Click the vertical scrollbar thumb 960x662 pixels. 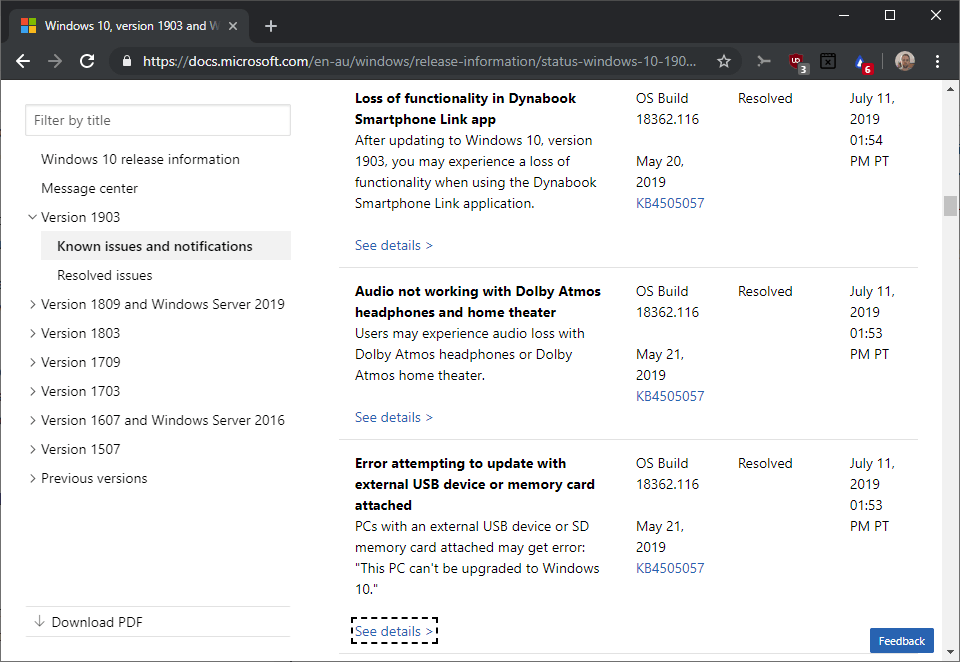(x=950, y=206)
